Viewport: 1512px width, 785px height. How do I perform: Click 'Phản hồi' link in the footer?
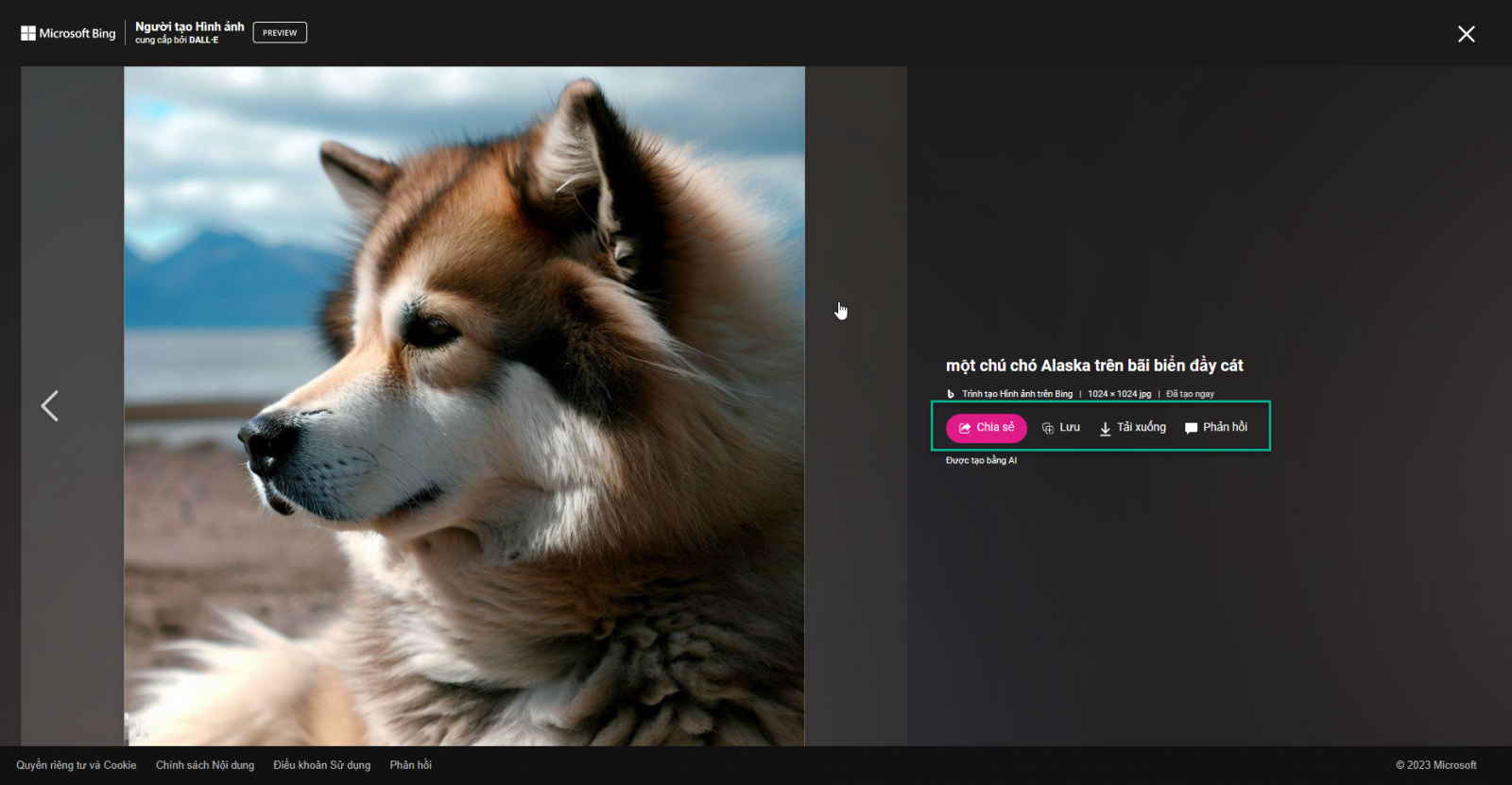pos(410,765)
